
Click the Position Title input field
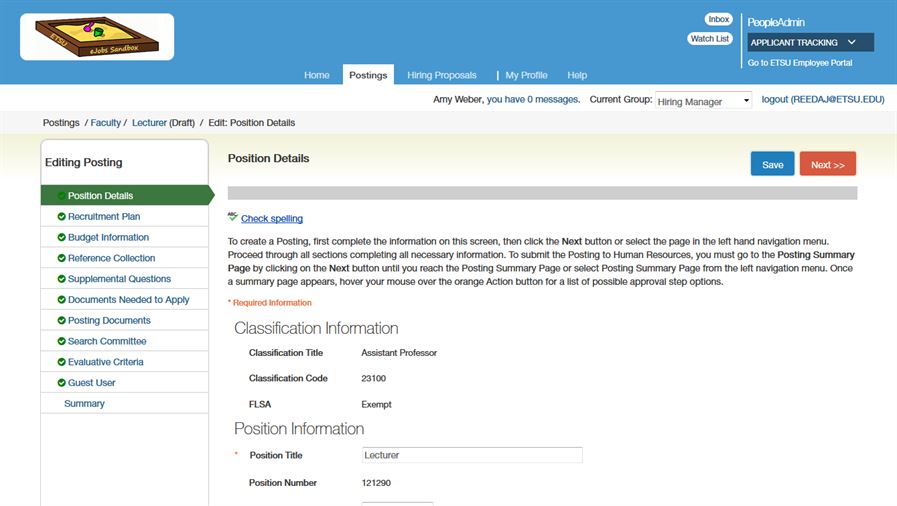(x=472, y=455)
